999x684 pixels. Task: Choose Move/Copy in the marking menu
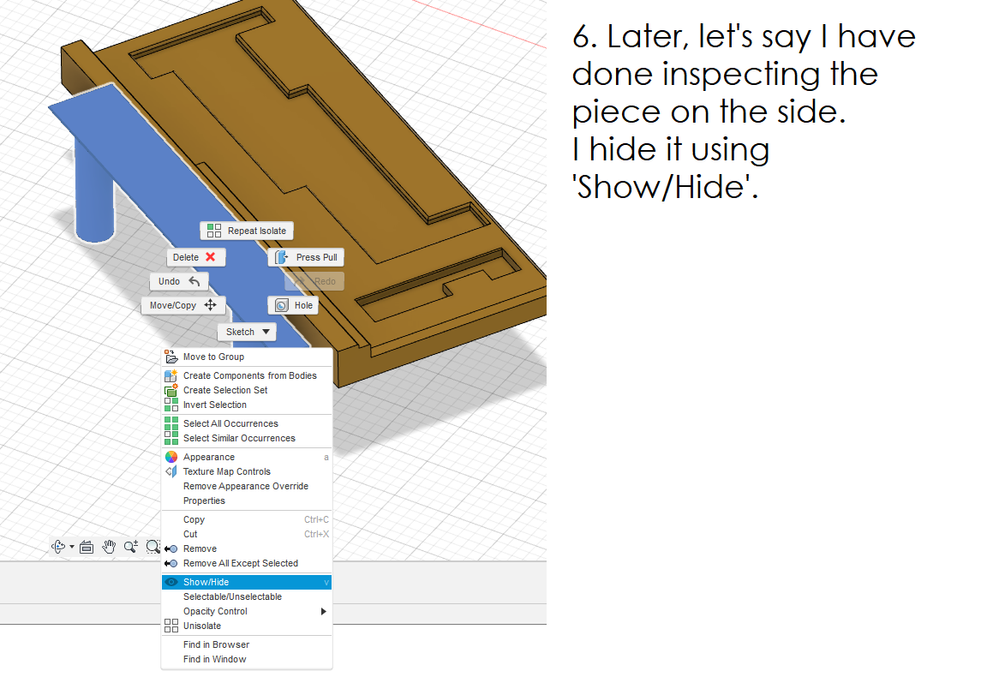point(183,306)
